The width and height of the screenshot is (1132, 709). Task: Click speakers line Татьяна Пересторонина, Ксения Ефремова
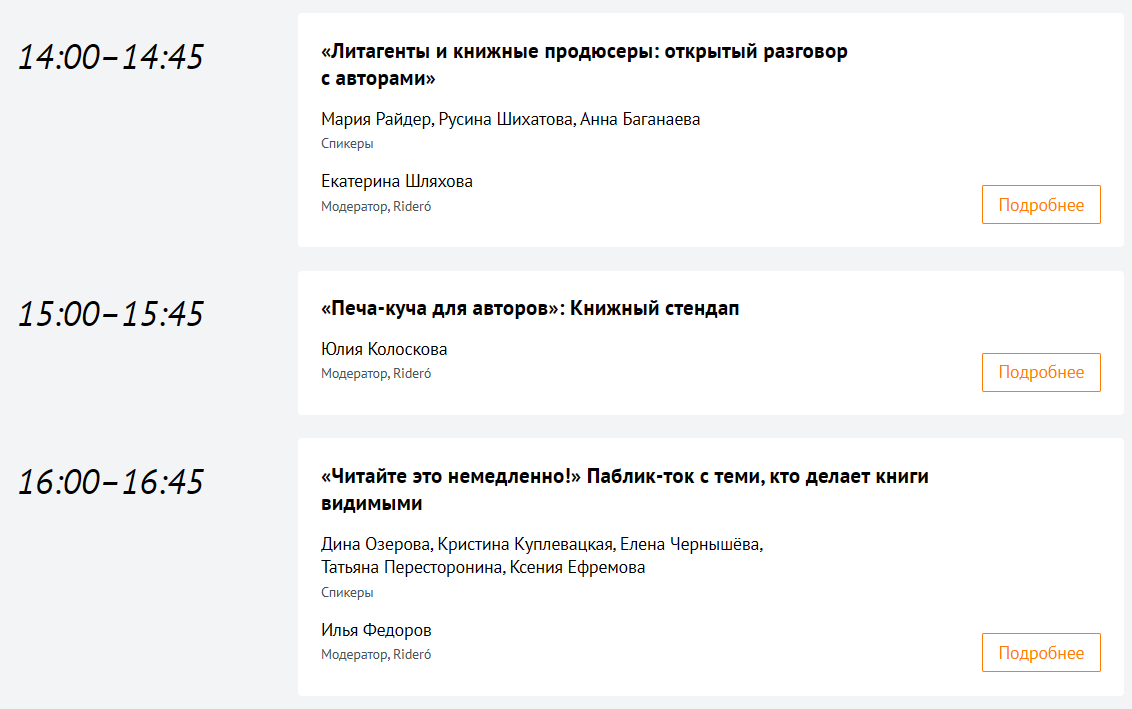[x=483, y=567]
